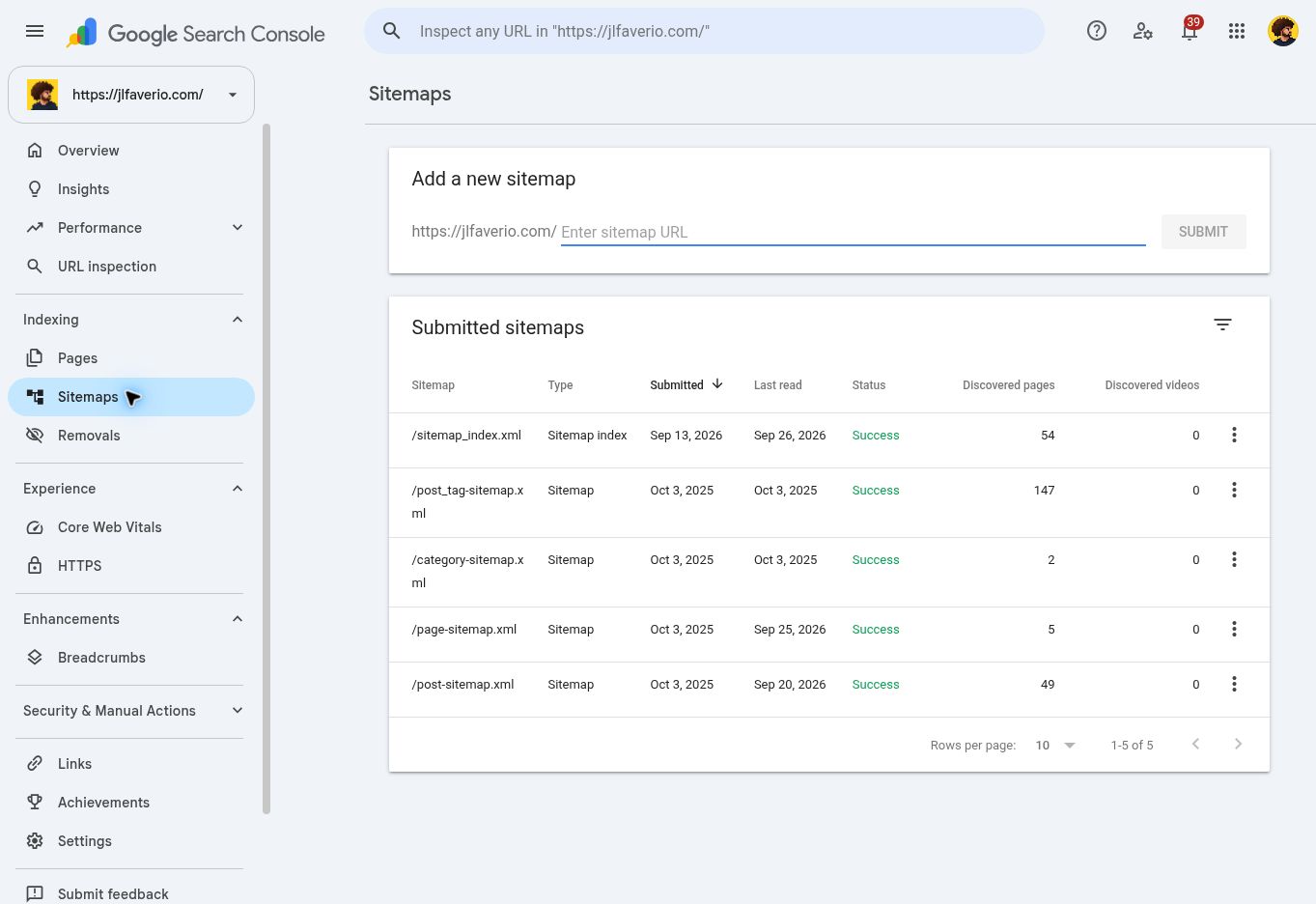Open the /sitemap_index.xml row
Image resolution: width=1316 pixels, height=904 pixels.
828,440
